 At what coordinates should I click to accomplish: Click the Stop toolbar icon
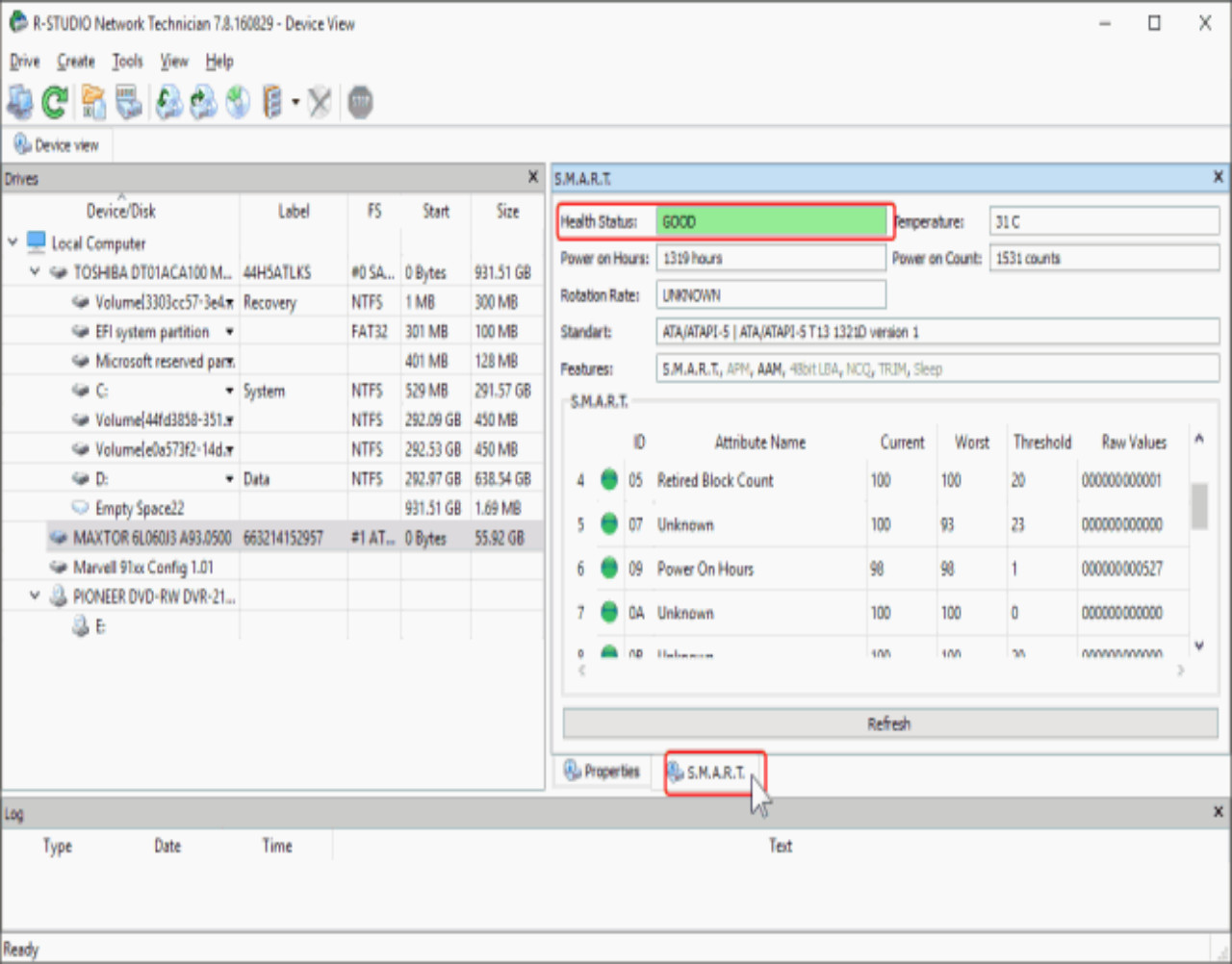(360, 102)
